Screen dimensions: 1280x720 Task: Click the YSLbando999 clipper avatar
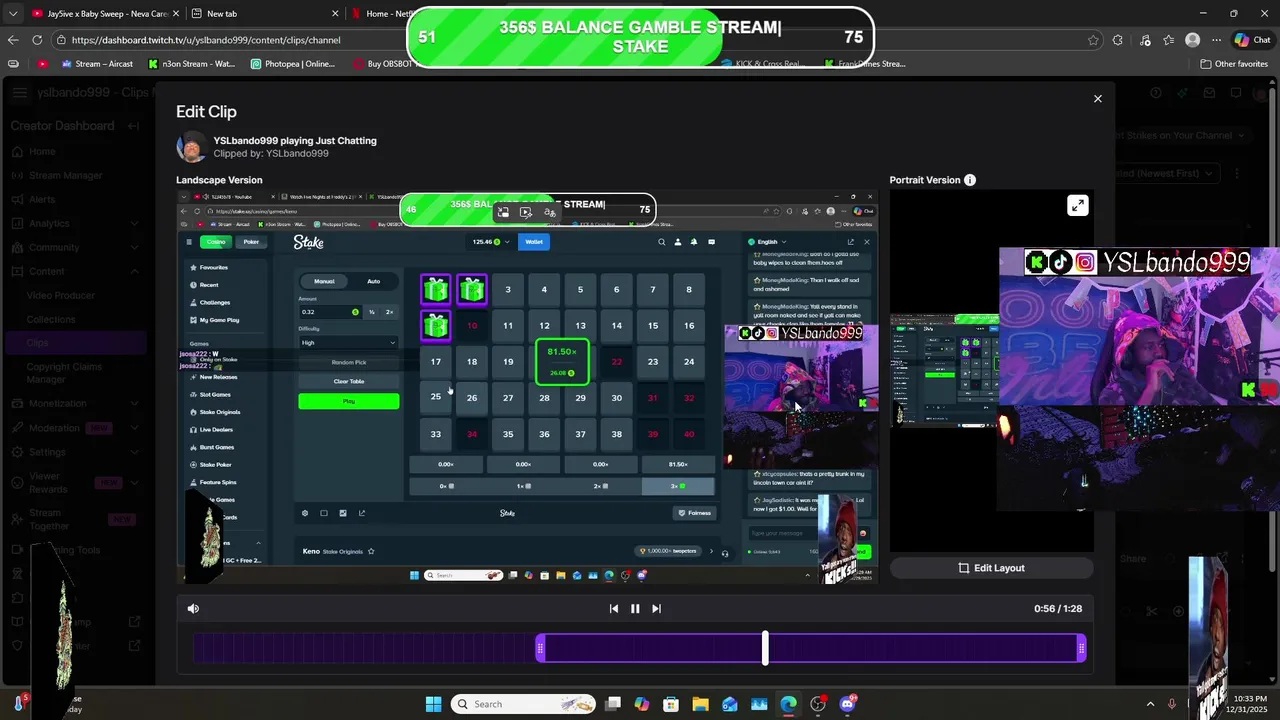coord(192,147)
